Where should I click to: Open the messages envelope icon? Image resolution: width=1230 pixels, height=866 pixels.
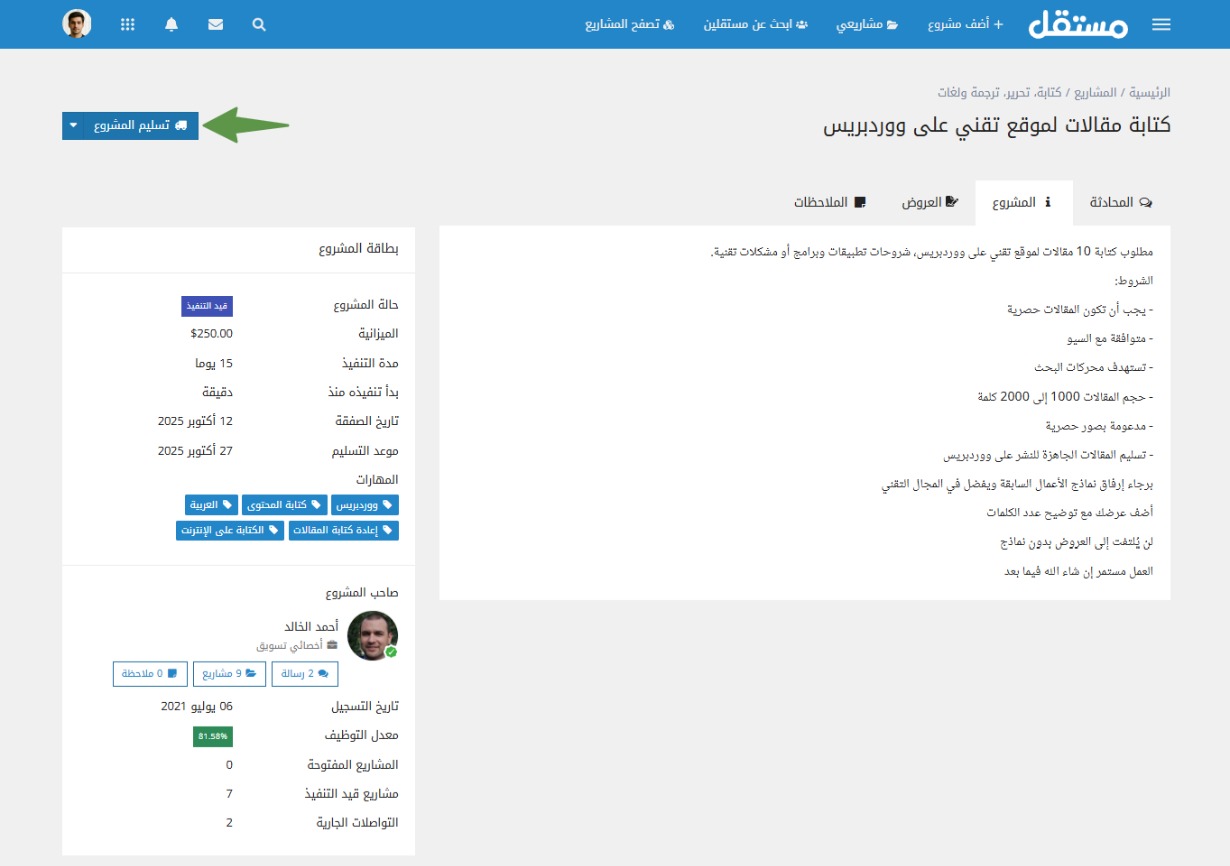215,25
